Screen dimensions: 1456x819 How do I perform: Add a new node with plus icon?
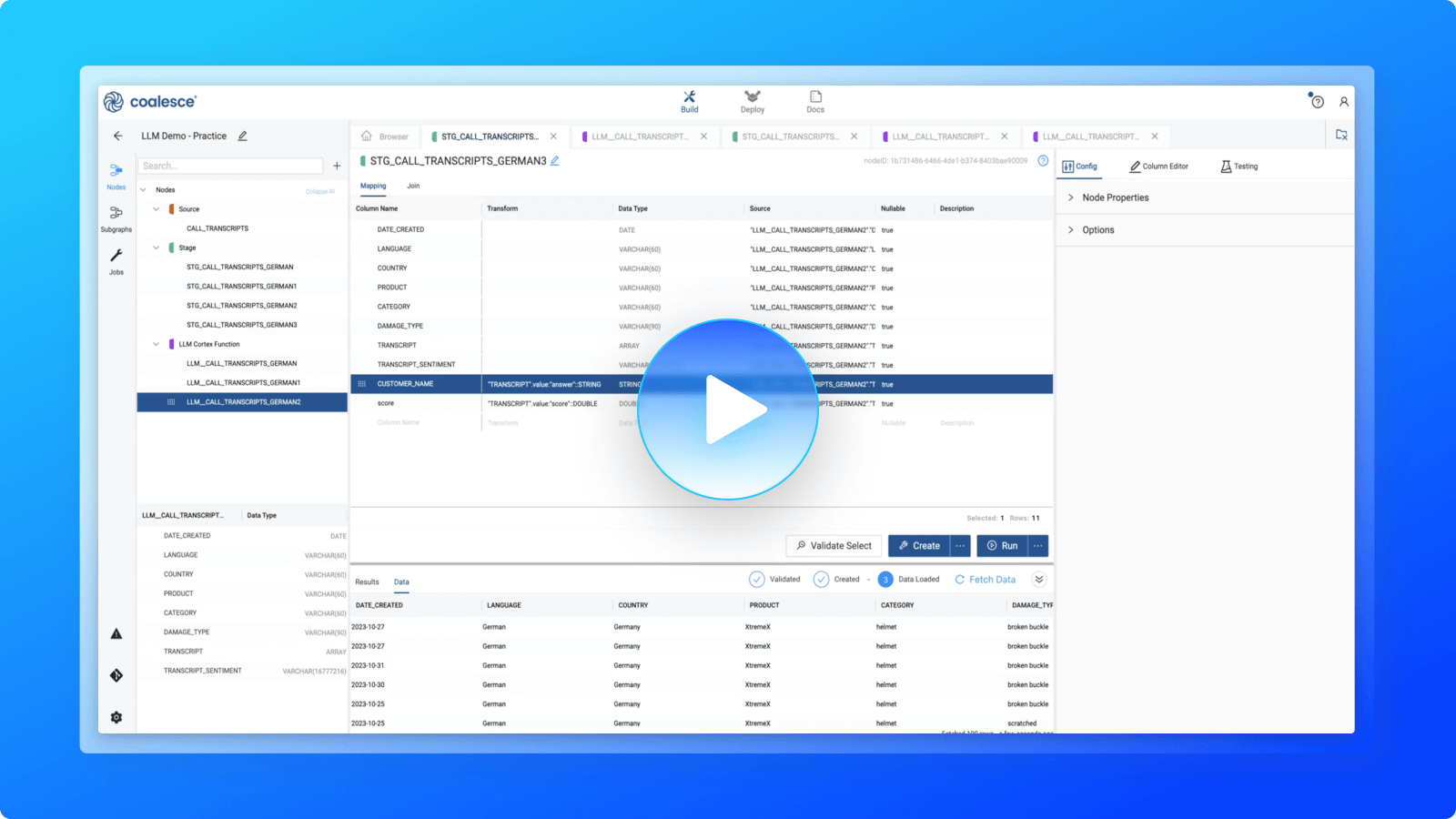tap(337, 166)
